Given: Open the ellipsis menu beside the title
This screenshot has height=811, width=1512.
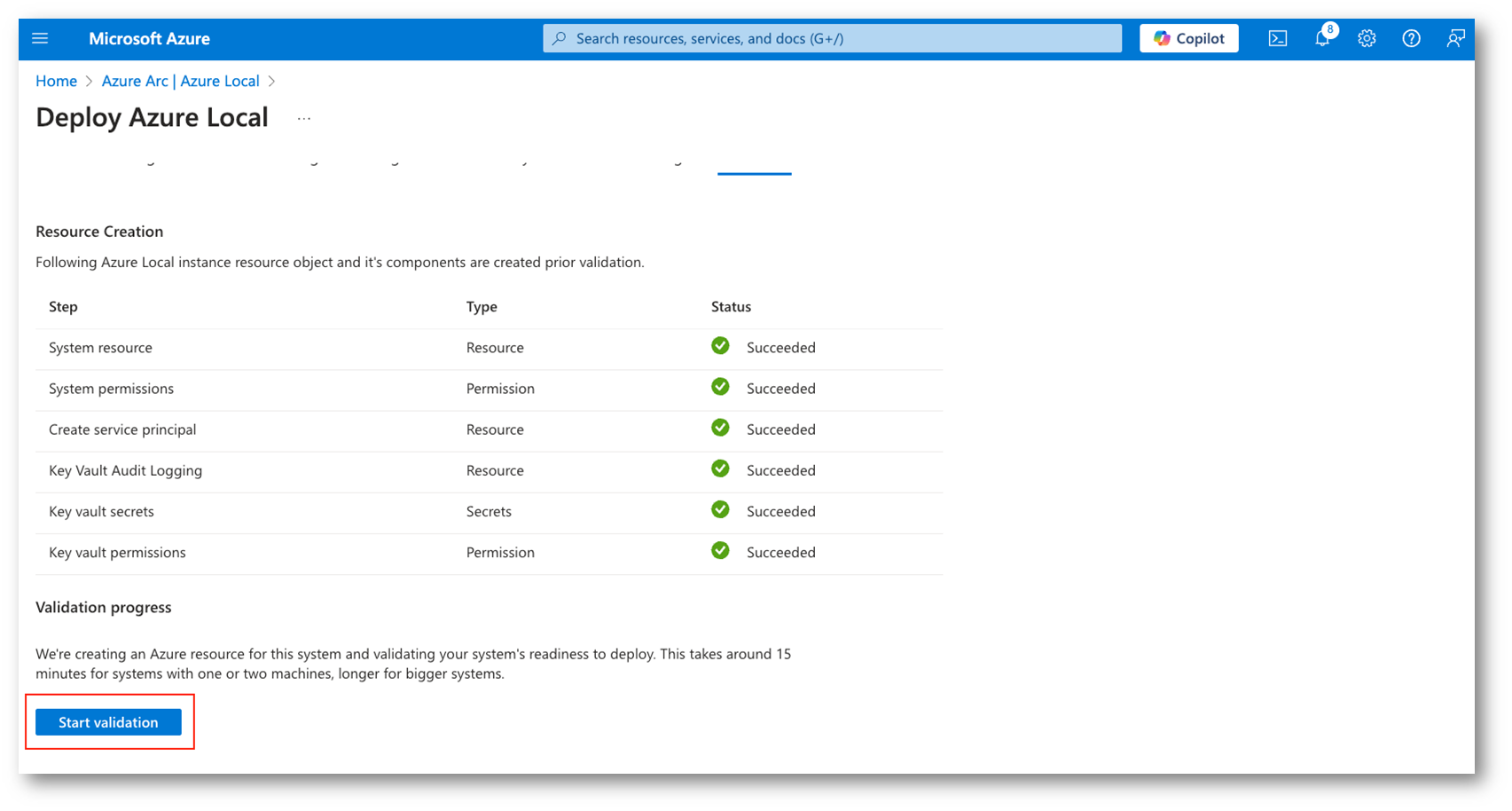Looking at the screenshot, I should point(304,118).
